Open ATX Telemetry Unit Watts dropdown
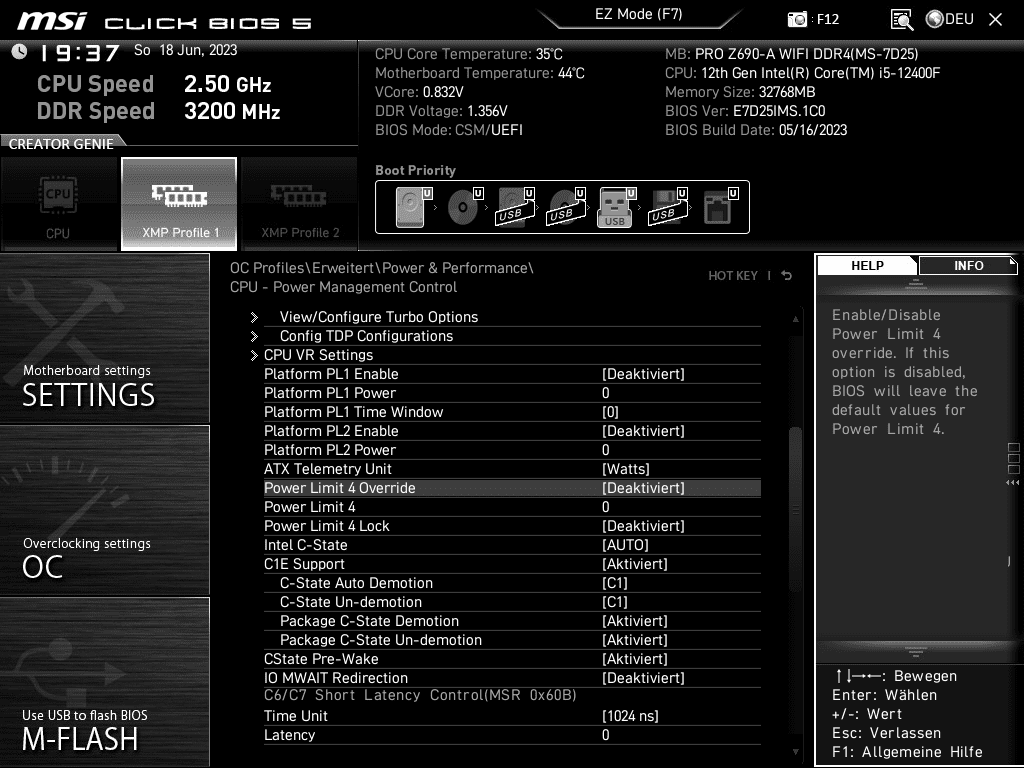The image size is (1024, 768). [626, 469]
